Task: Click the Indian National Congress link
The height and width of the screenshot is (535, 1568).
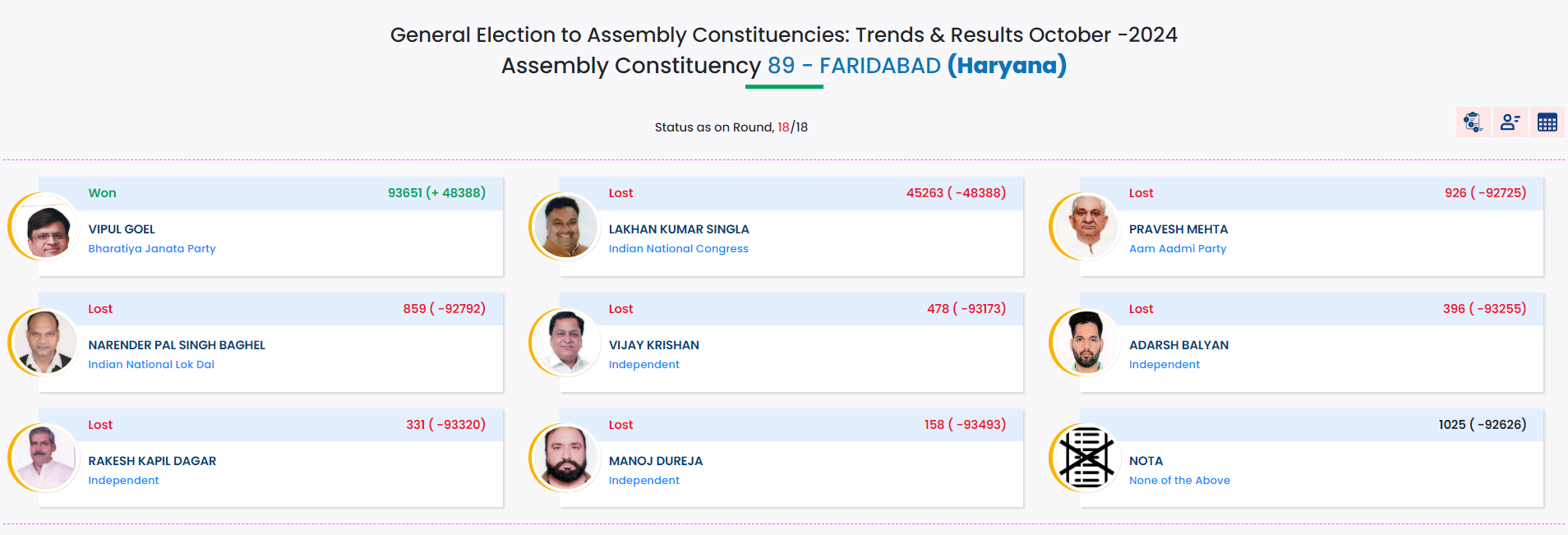Action: 678,248
